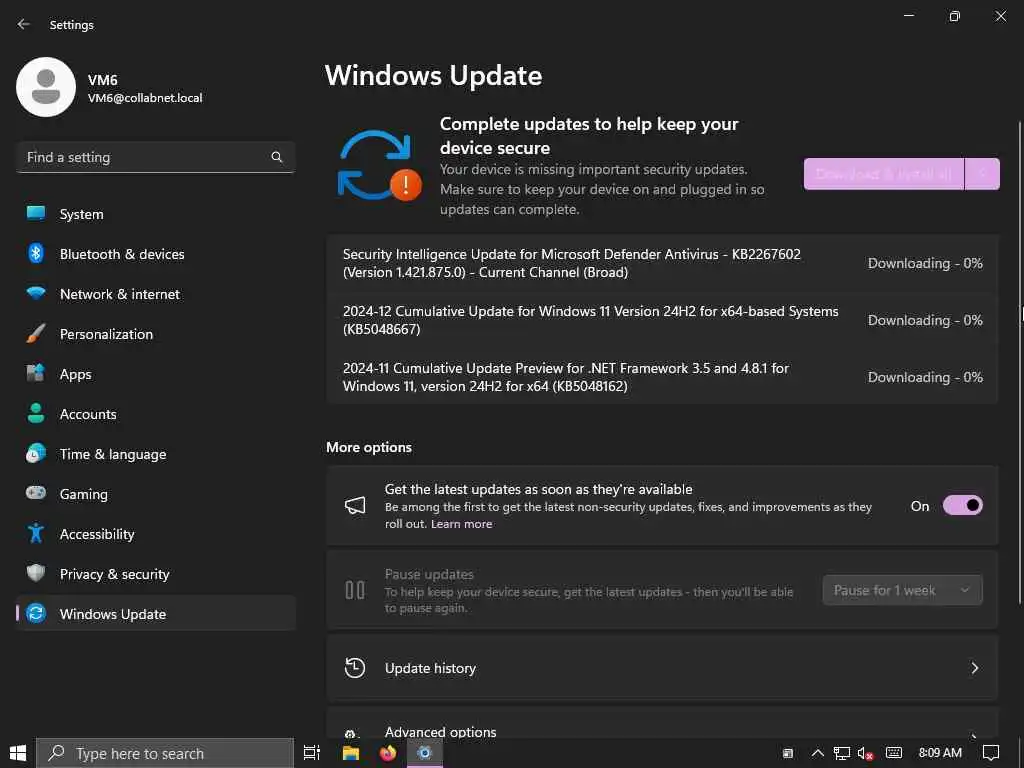1024x768 pixels.
Task: Open Bluetooth & devices settings
Action: coord(156,253)
